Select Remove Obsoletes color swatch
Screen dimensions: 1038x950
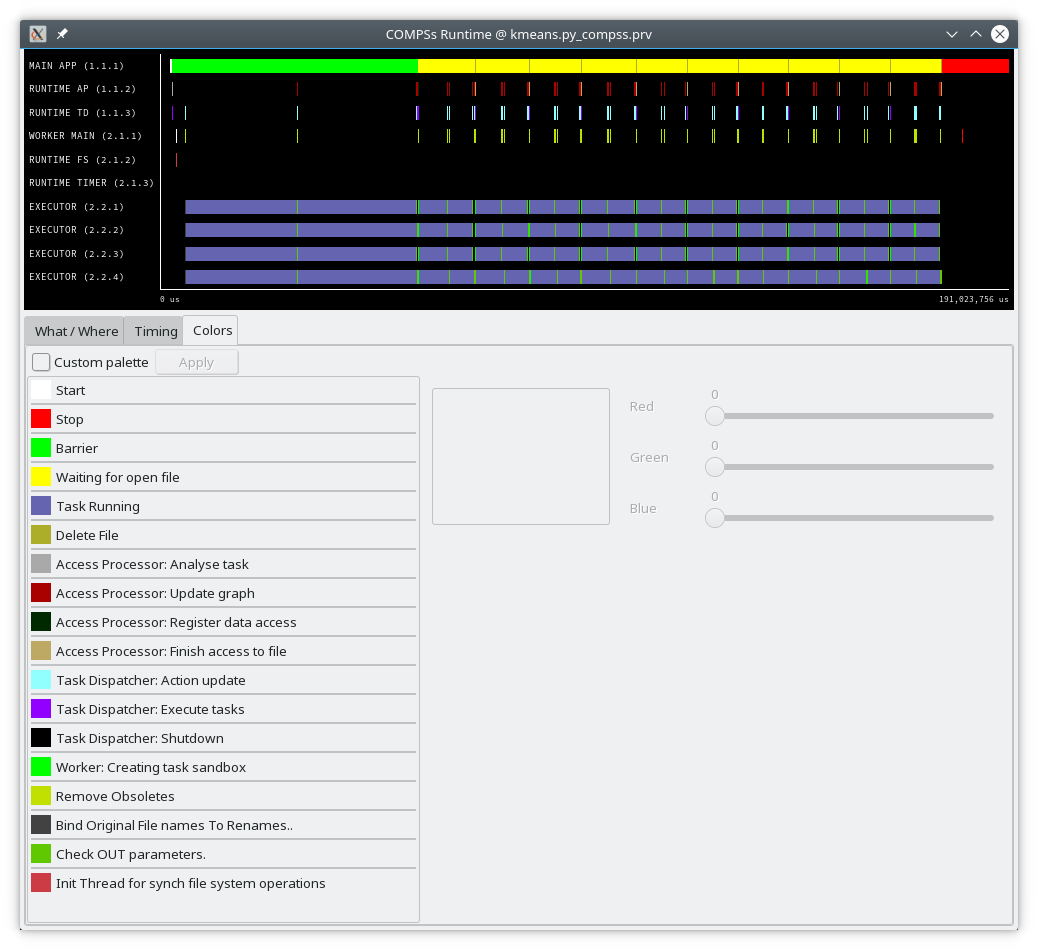click(41, 796)
